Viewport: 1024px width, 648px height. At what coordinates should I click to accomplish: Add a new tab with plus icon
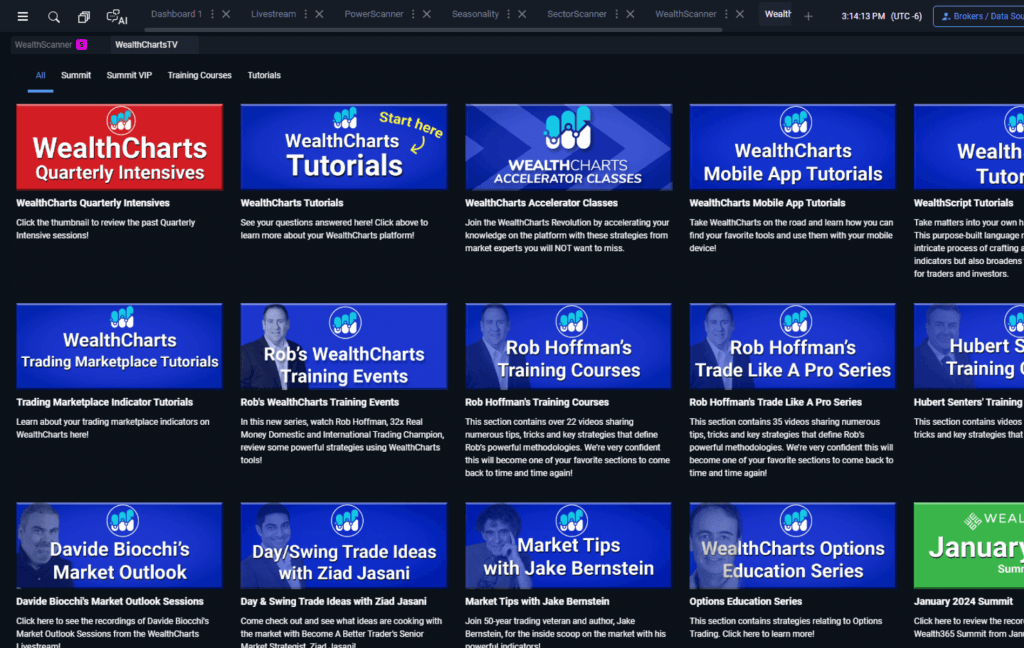808,16
